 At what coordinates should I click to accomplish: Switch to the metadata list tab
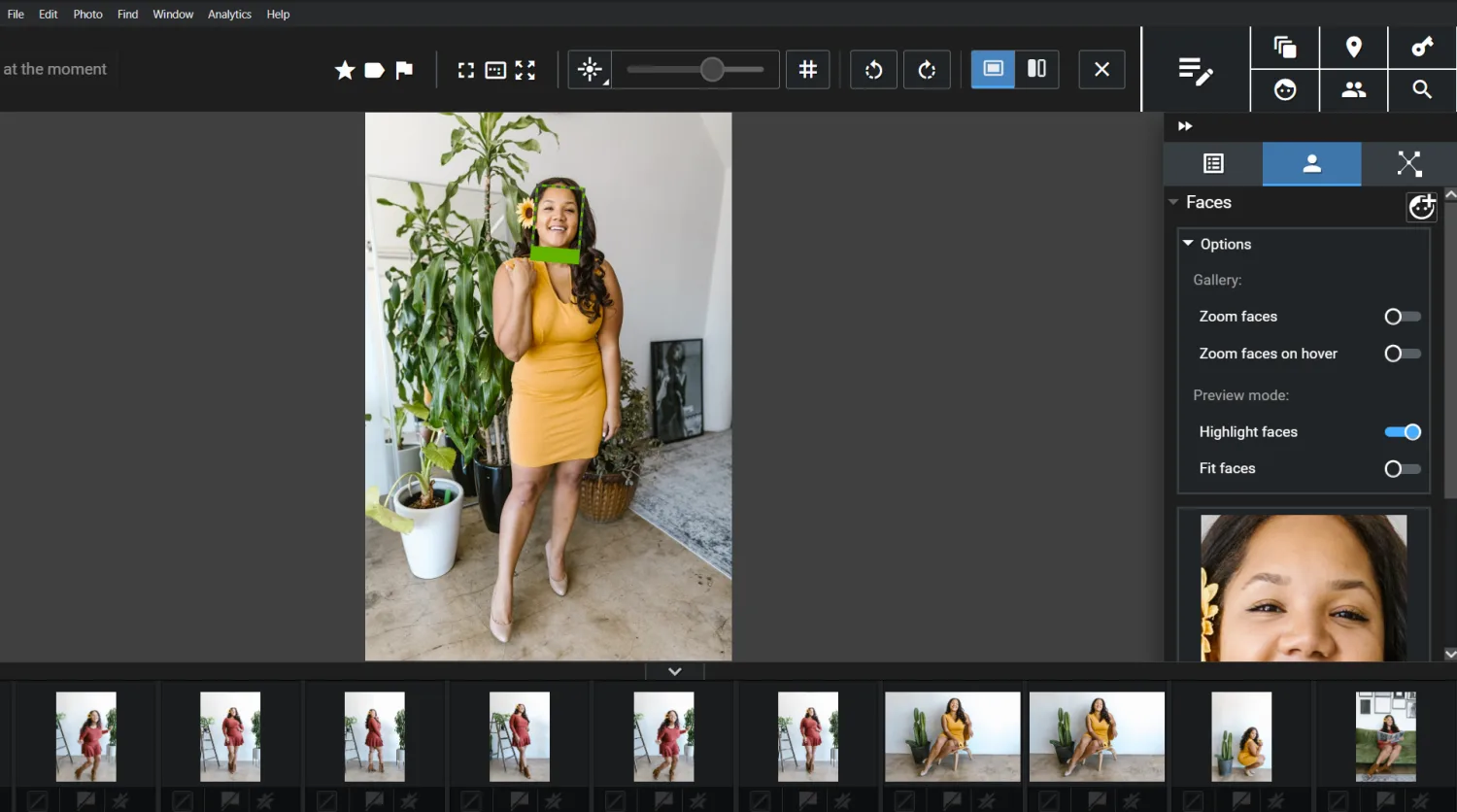point(1213,163)
